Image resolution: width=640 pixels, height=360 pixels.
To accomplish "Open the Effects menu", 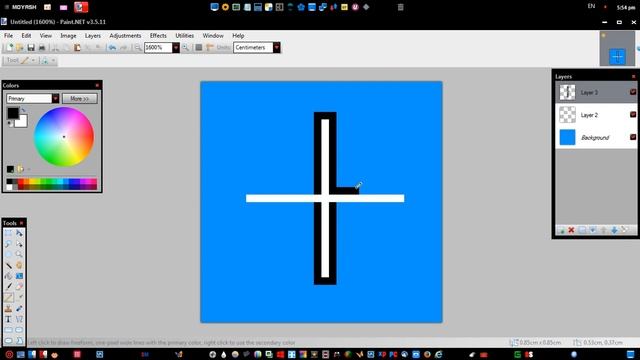I will [x=158, y=36].
